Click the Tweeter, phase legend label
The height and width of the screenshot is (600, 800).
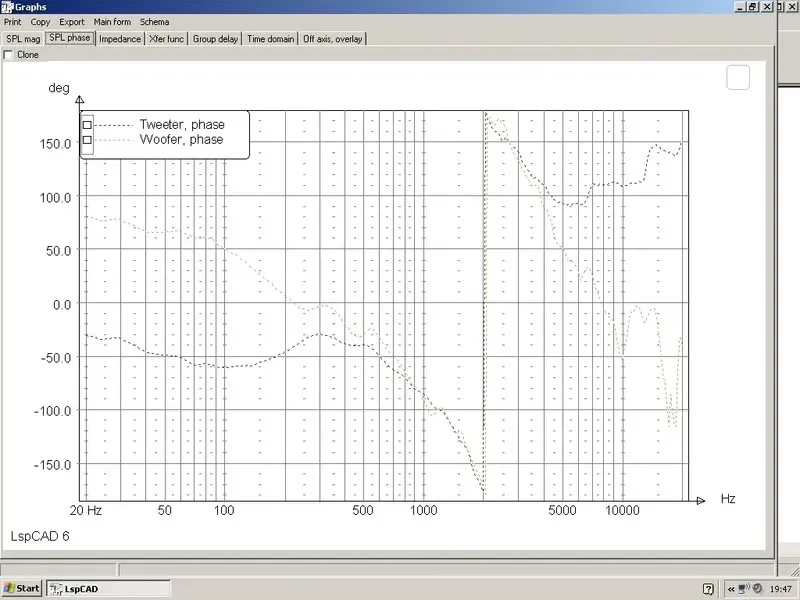point(182,124)
